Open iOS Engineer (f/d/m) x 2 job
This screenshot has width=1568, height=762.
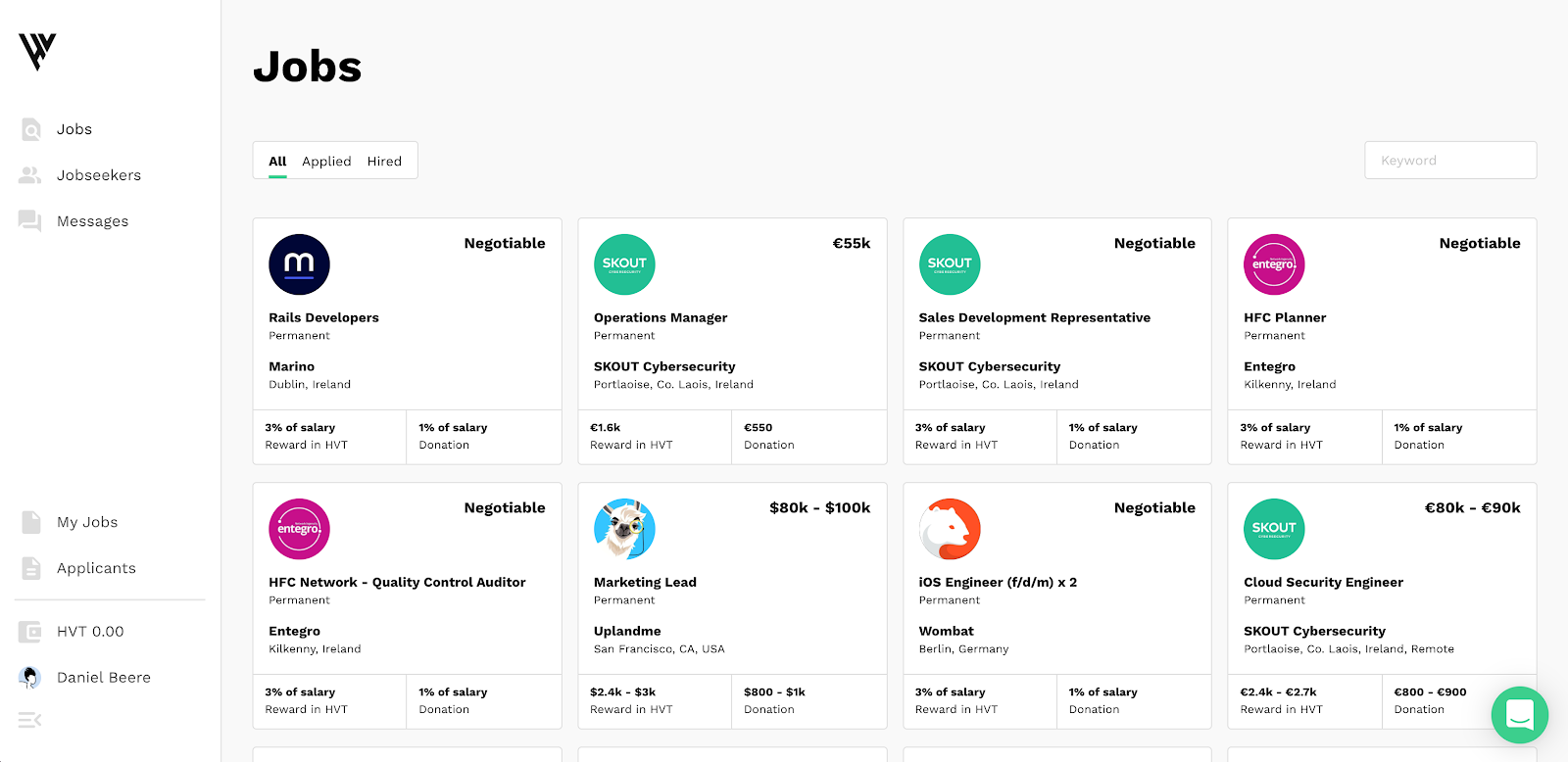pyautogui.click(x=998, y=582)
